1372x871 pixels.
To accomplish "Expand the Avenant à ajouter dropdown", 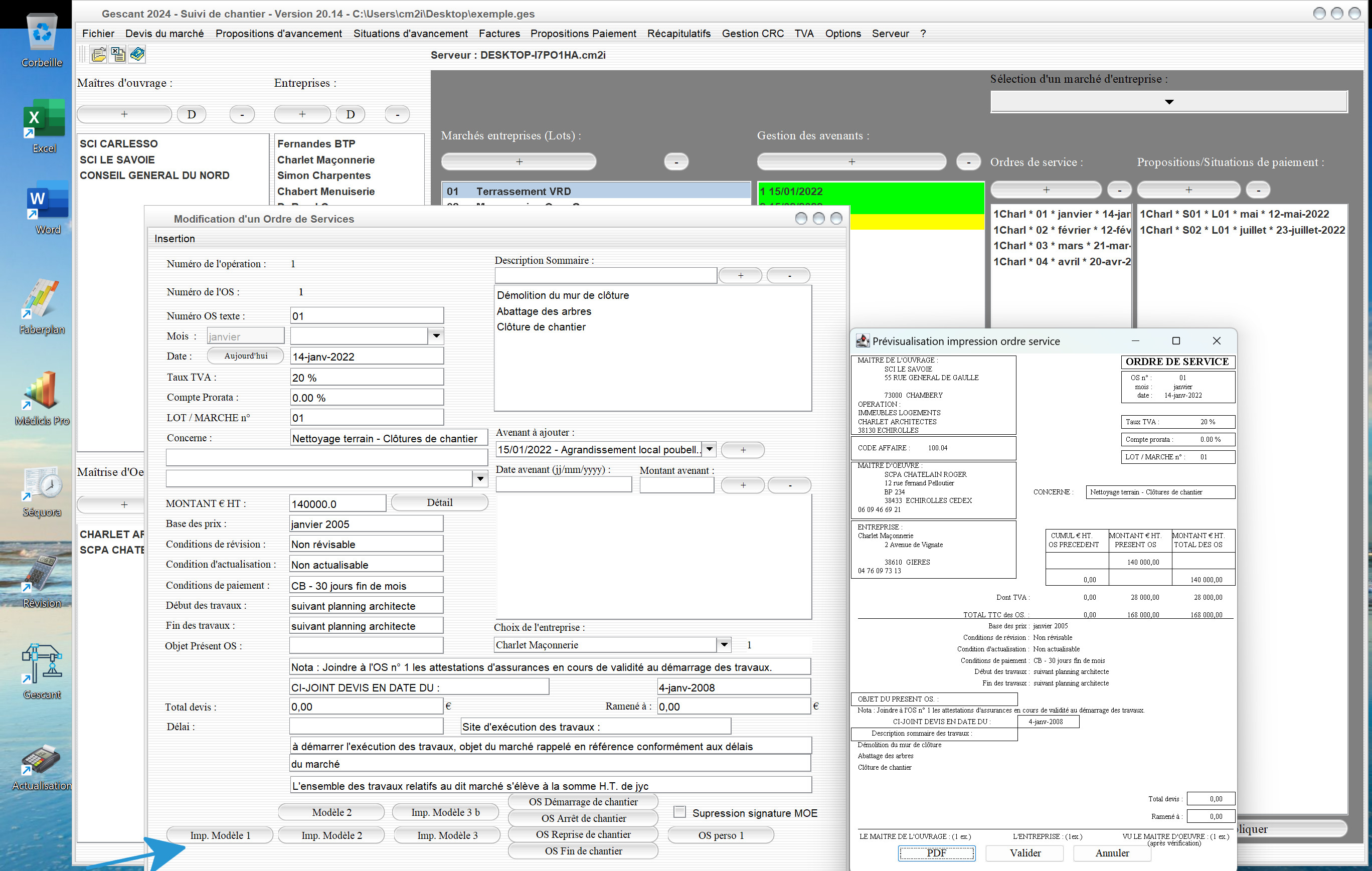I will tap(709, 449).
